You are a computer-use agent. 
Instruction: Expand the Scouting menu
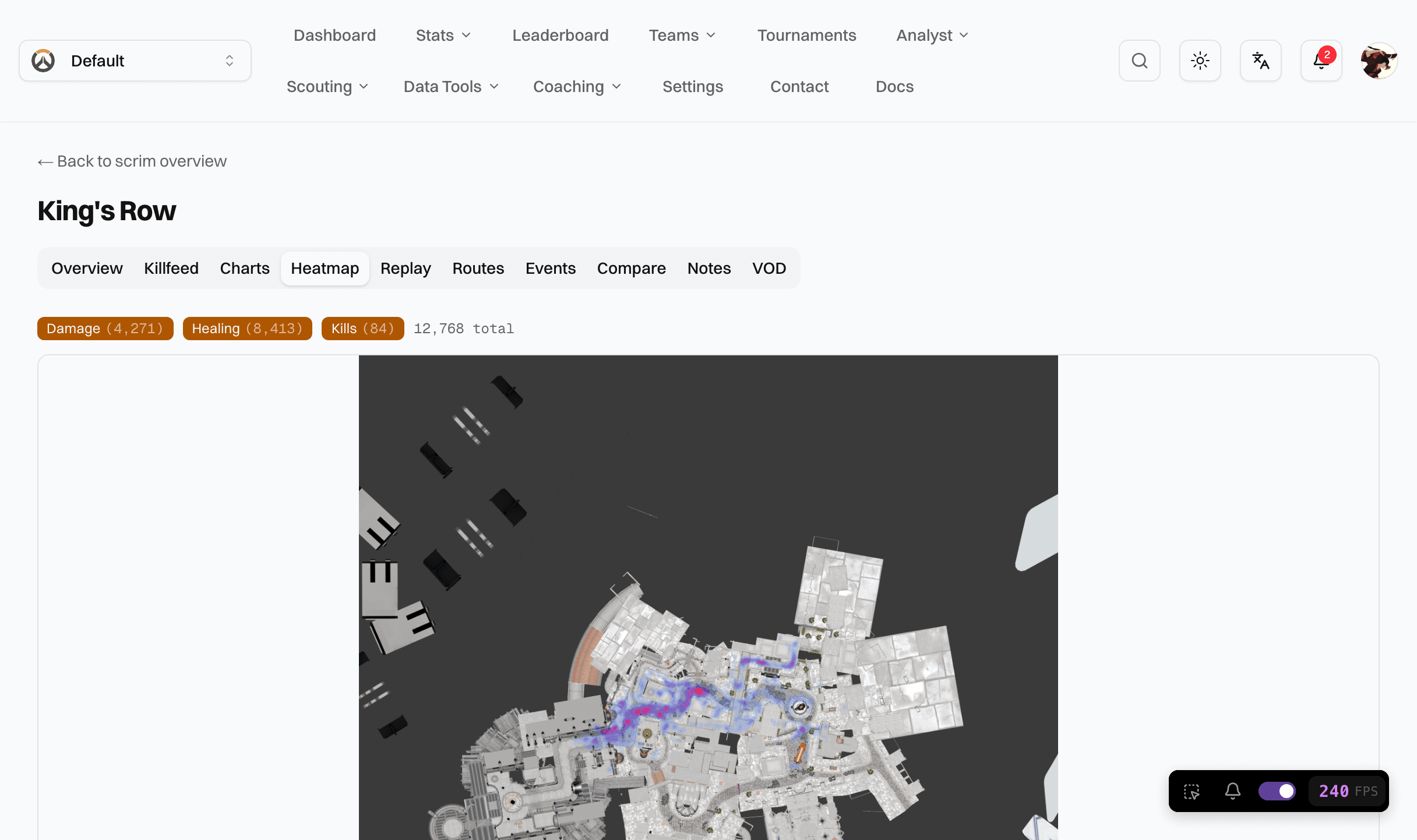coord(327,87)
